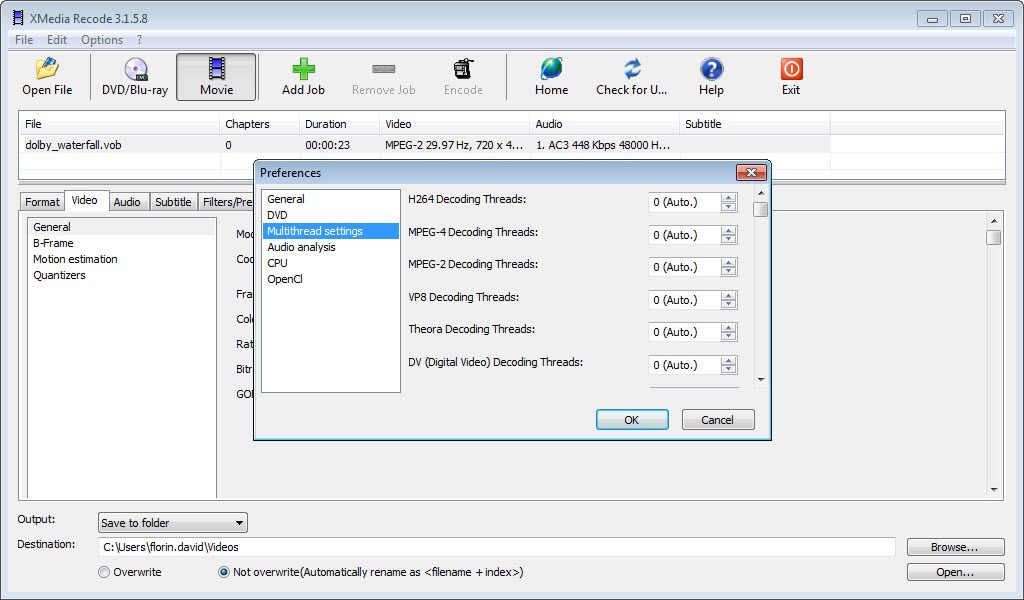Click the main panel scrollbar down arrow
The width and height of the screenshot is (1024, 600).
pyautogui.click(x=994, y=490)
